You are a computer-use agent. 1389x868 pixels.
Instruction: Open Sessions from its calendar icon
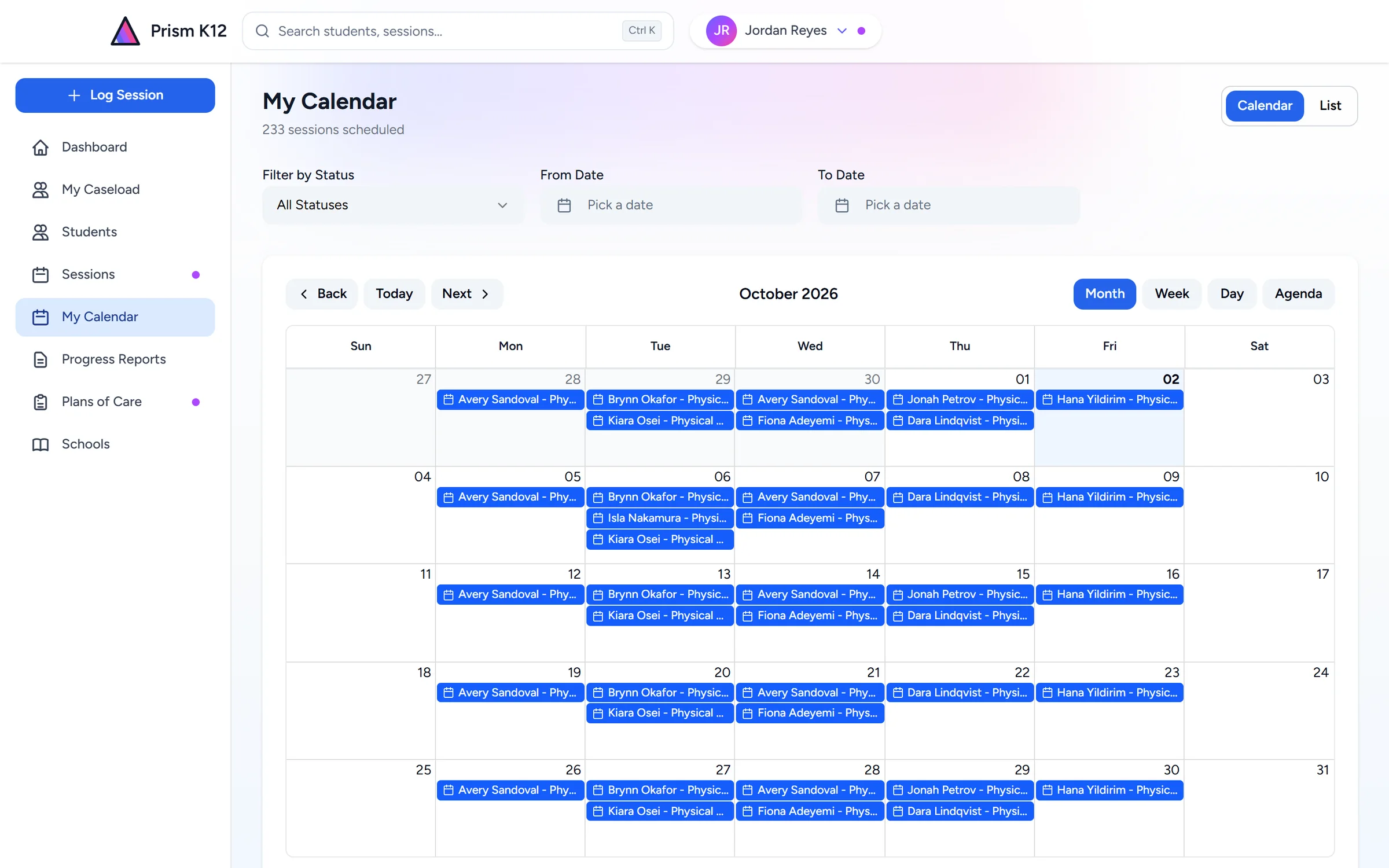point(41,274)
